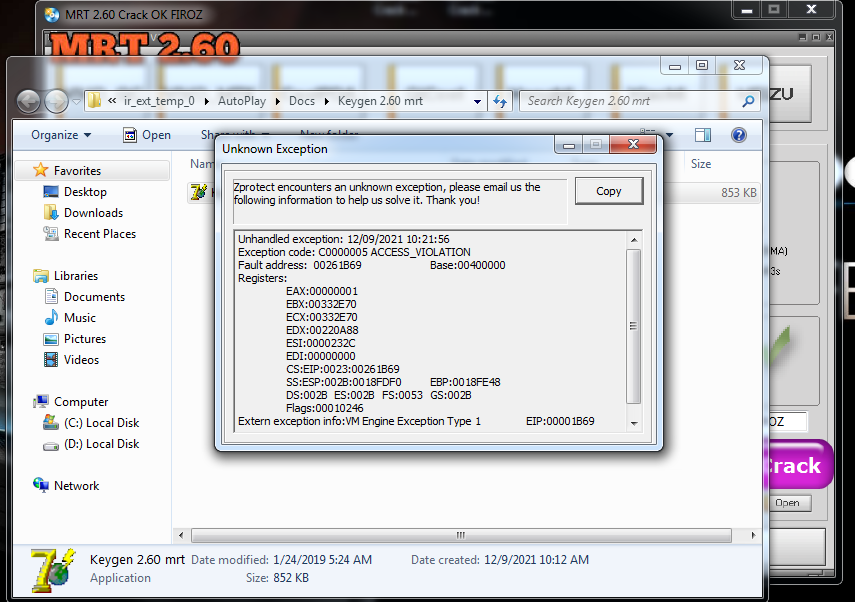Select Network in navigation pane
855x602 pixels.
(x=76, y=486)
